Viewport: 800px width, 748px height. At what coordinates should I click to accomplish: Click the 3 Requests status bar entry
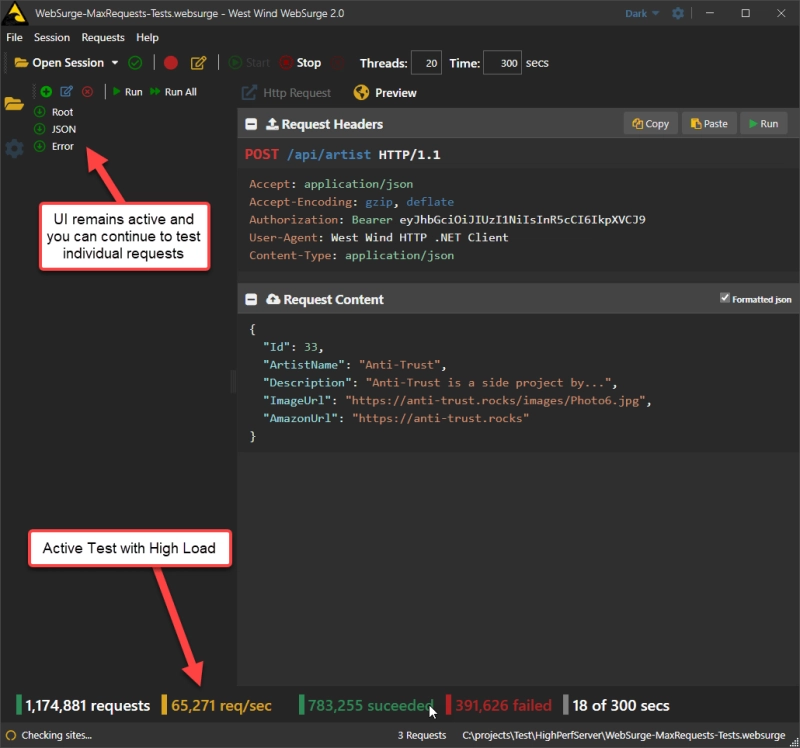pyautogui.click(x=421, y=735)
